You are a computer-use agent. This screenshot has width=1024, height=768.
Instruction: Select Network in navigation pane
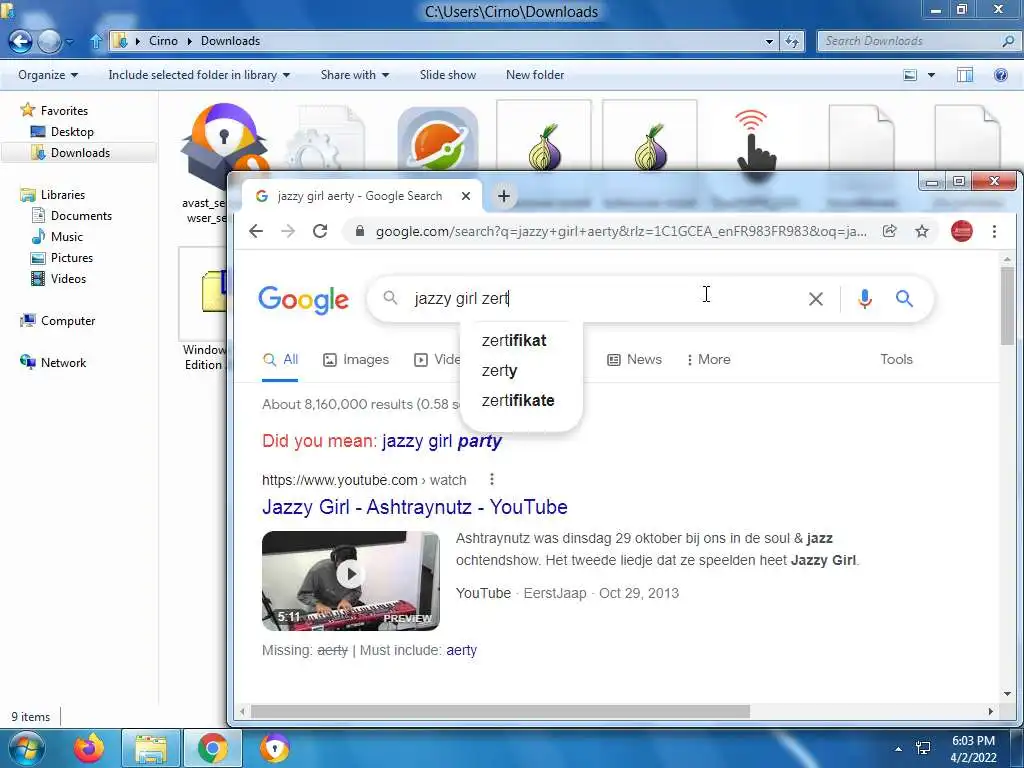tap(54, 362)
